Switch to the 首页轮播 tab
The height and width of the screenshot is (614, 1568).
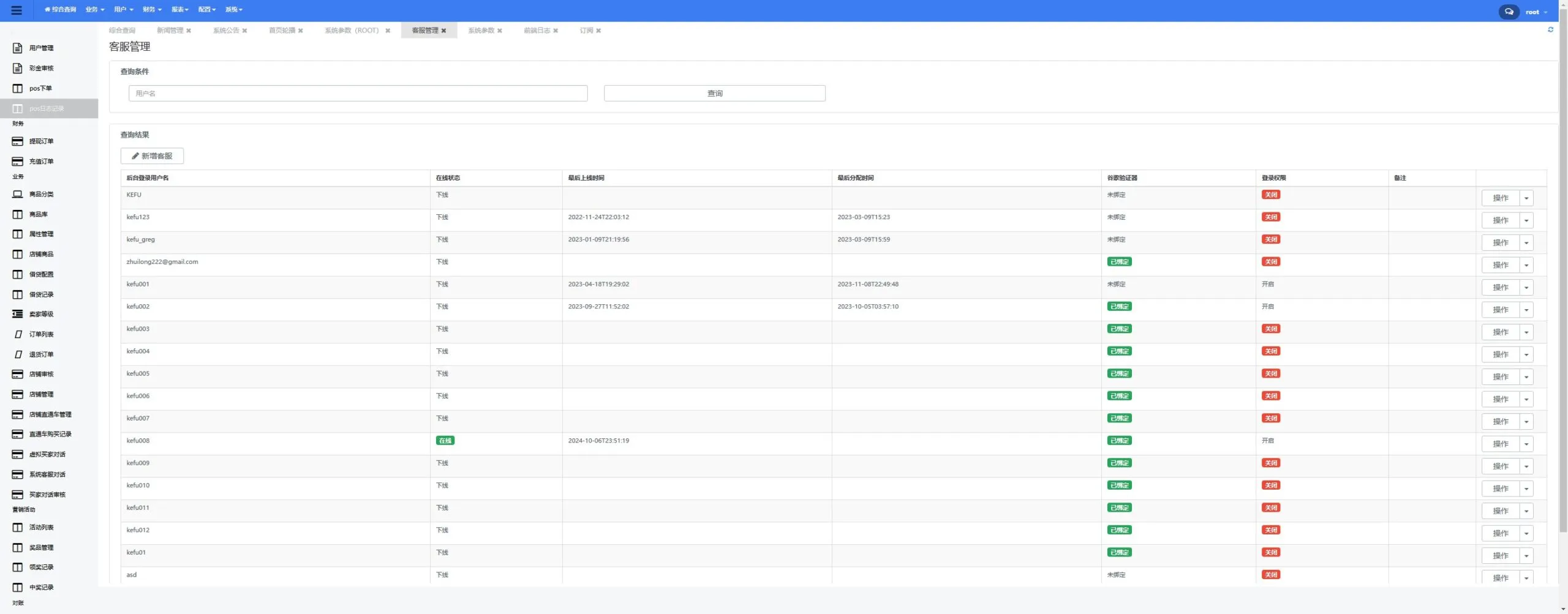click(x=282, y=31)
